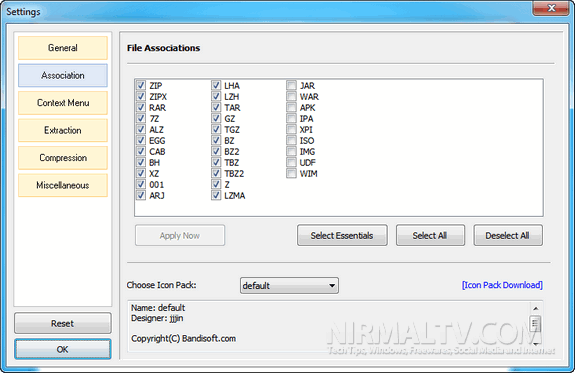Screen dimensions: 575x373
Task: Uncheck the BZ2 checkbox
Action: point(216,151)
